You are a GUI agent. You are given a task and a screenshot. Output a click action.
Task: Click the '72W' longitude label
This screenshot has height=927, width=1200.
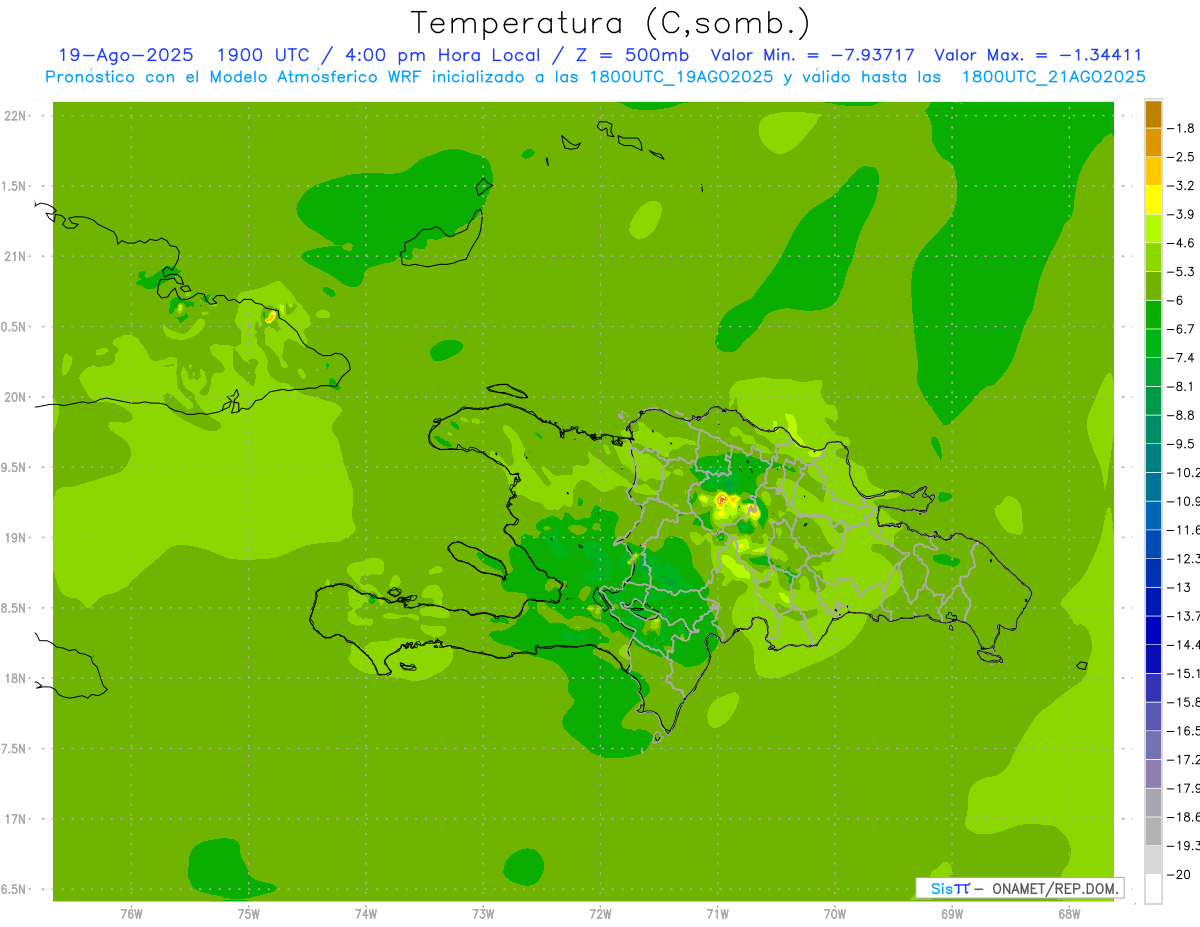point(600,914)
